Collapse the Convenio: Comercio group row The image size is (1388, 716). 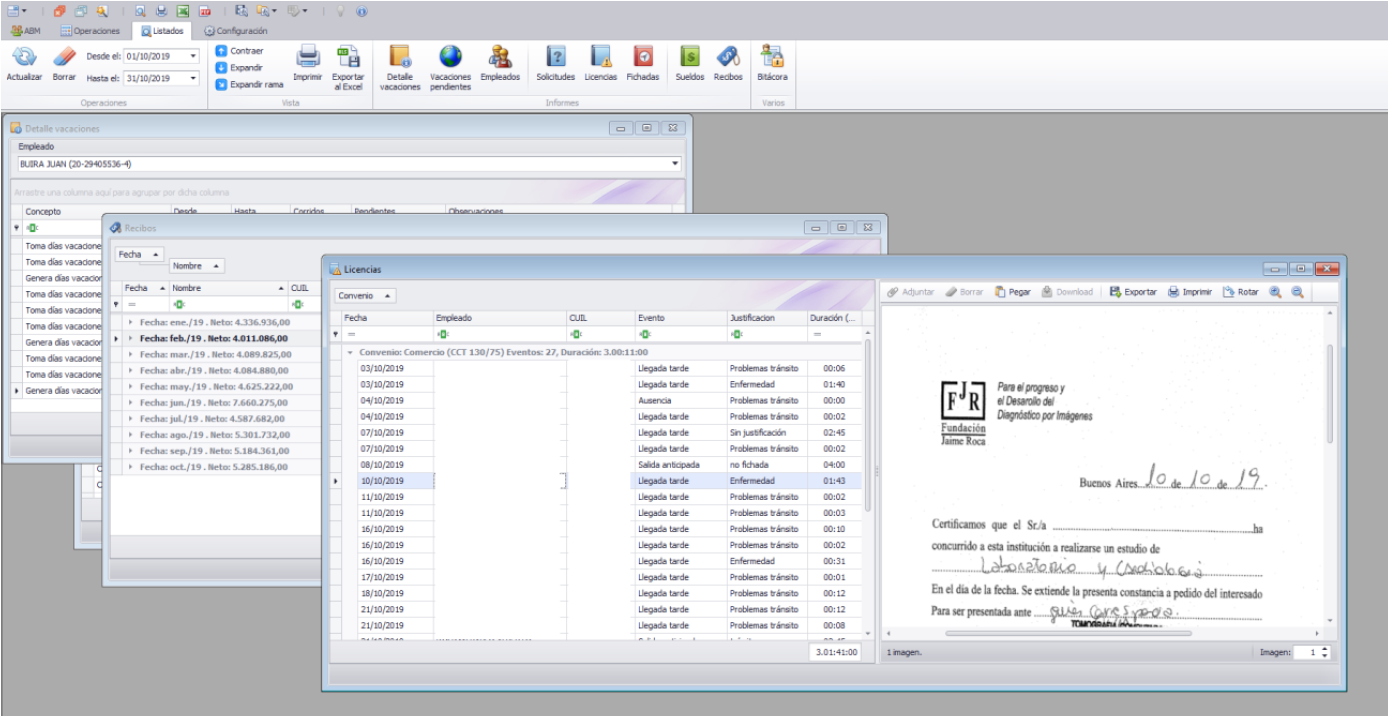pyautogui.click(x=350, y=352)
